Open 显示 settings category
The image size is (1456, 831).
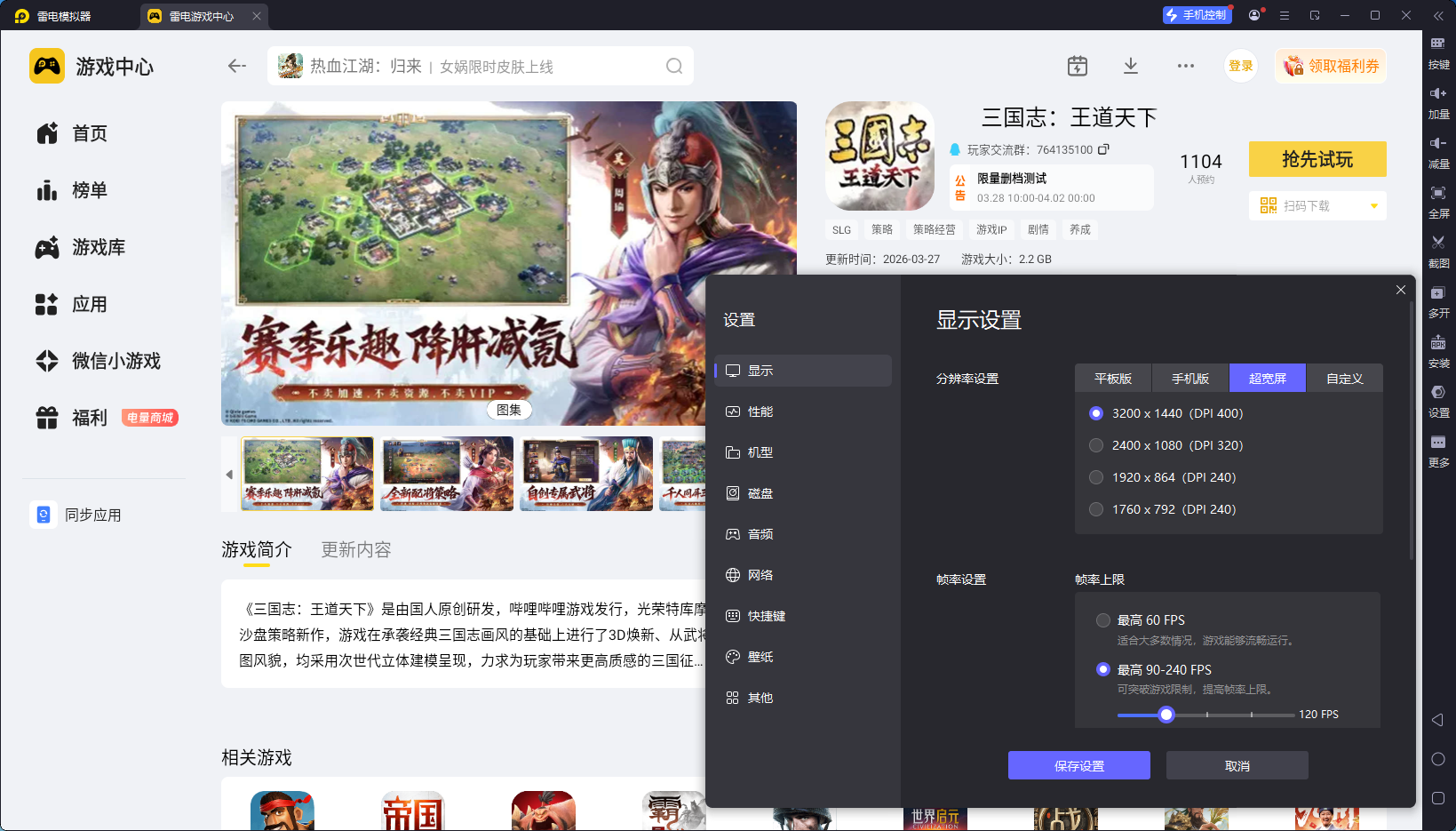pyautogui.click(x=803, y=371)
